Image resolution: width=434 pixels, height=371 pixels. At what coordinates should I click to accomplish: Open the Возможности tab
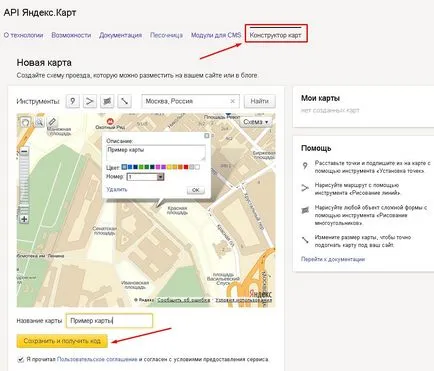71,35
